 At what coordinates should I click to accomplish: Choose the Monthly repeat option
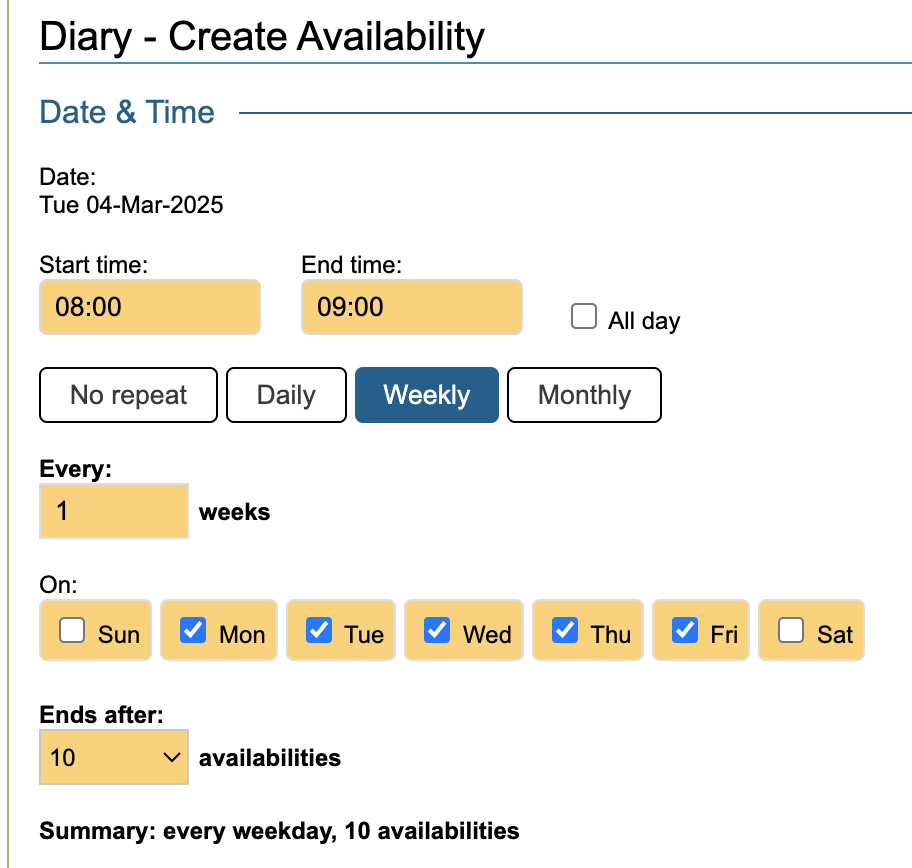(x=584, y=395)
